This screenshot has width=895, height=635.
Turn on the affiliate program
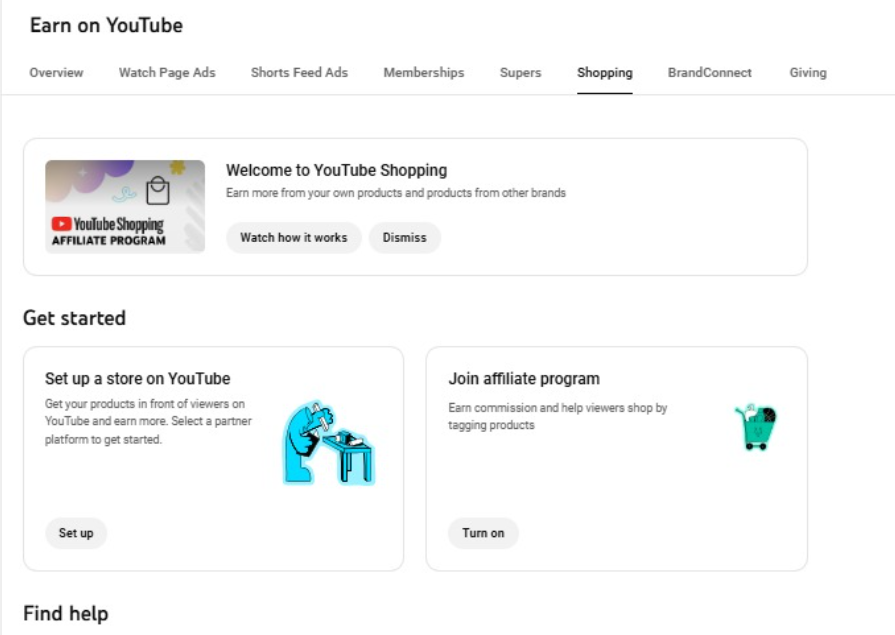pyautogui.click(x=483, y=533)
